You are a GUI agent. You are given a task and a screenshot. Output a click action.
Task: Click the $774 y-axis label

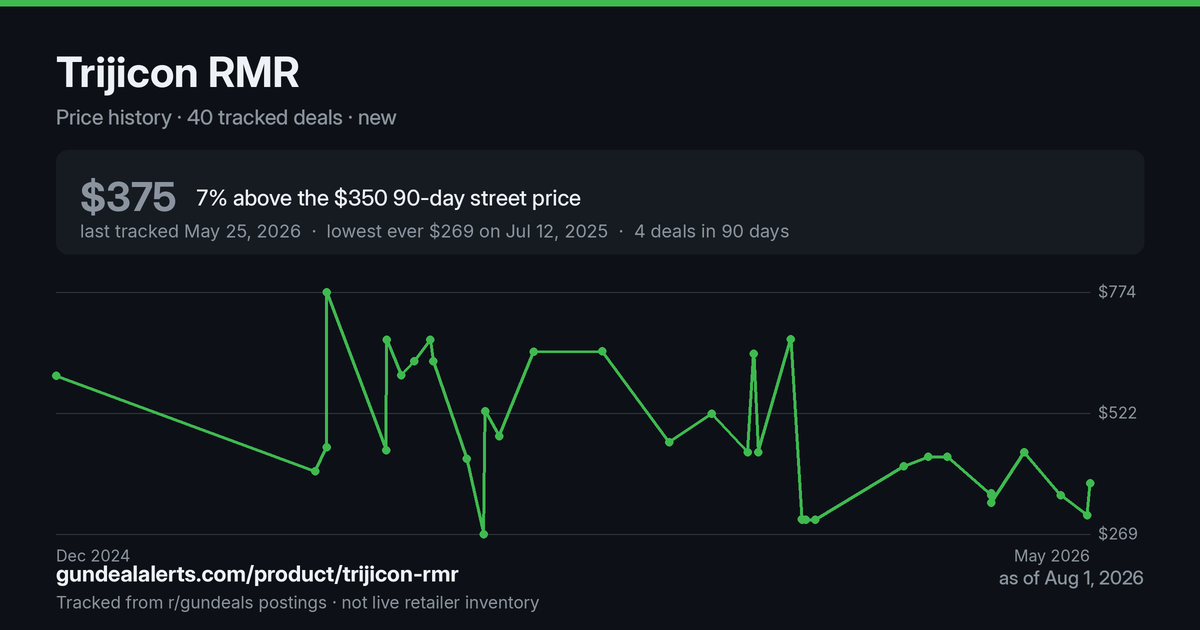click(x=1118, y=292)
